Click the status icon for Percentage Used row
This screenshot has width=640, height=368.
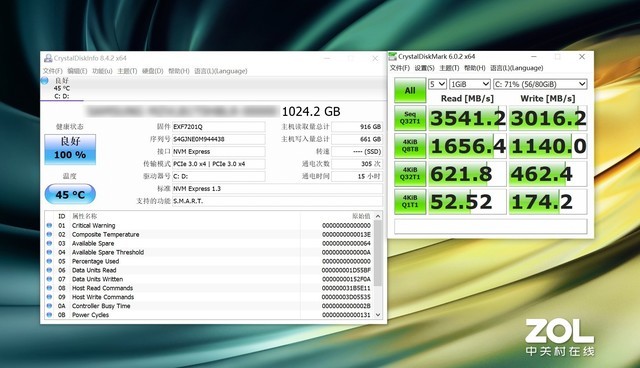(49, 261)
